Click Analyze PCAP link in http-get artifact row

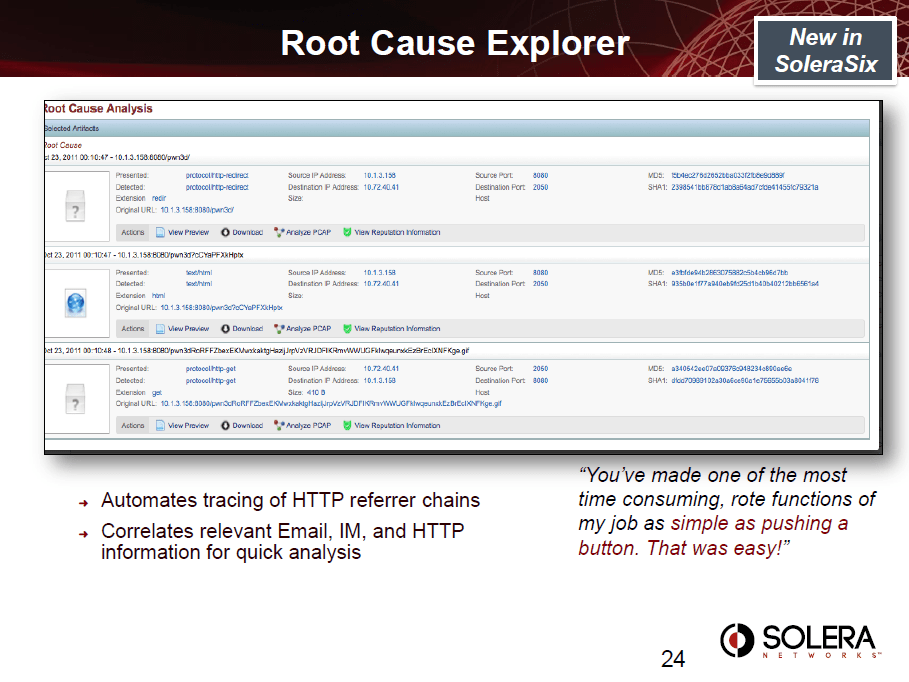[308, 426]
